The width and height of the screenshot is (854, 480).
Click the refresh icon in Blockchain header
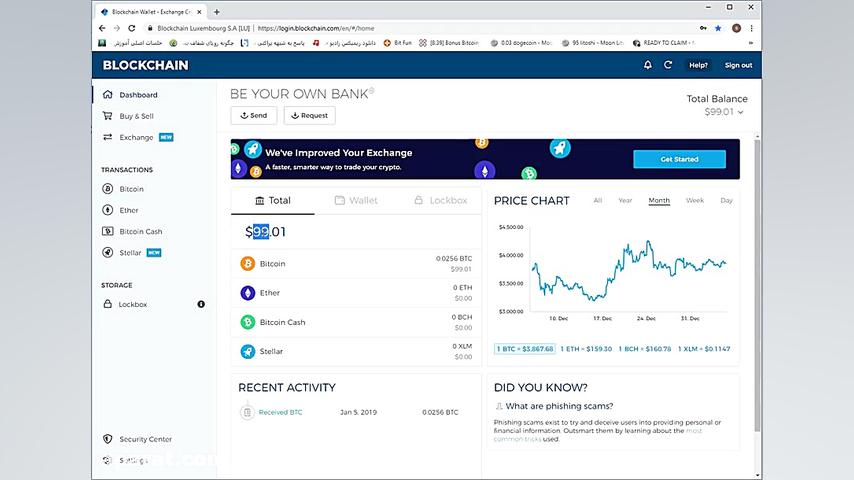(668, 65)
